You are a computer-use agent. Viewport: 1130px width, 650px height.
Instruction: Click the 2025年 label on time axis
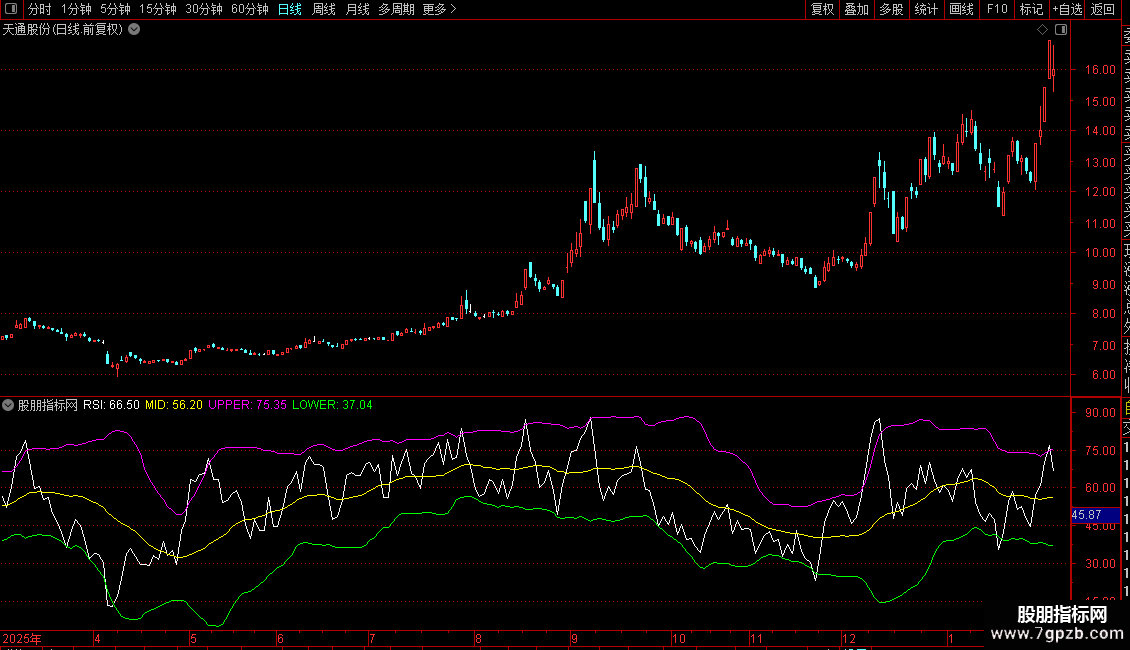tap(22, 638)
